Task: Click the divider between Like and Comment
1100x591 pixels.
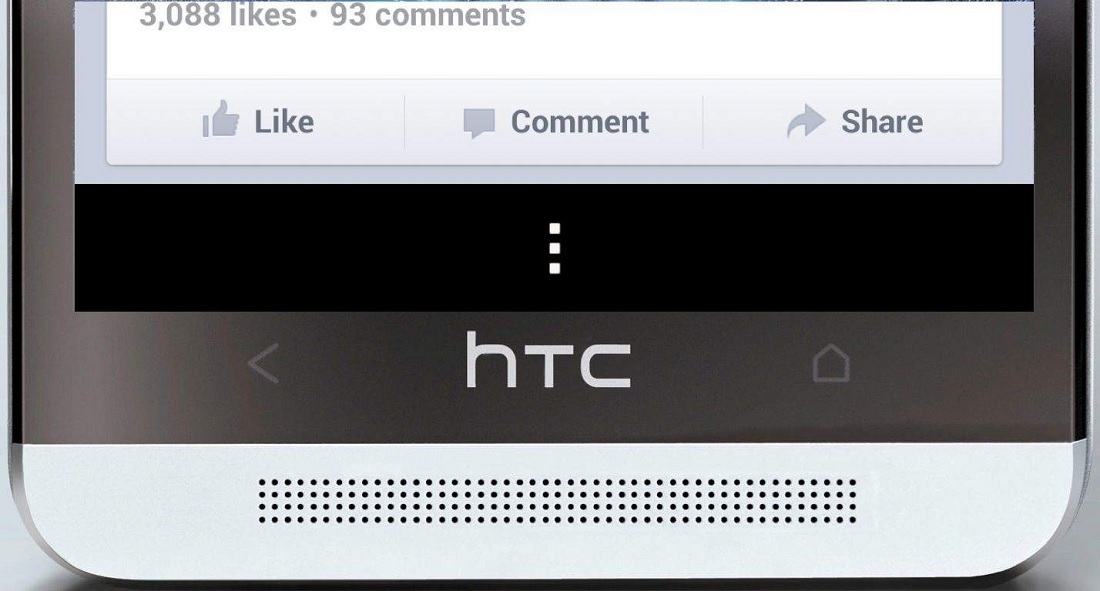Action: 405,122
